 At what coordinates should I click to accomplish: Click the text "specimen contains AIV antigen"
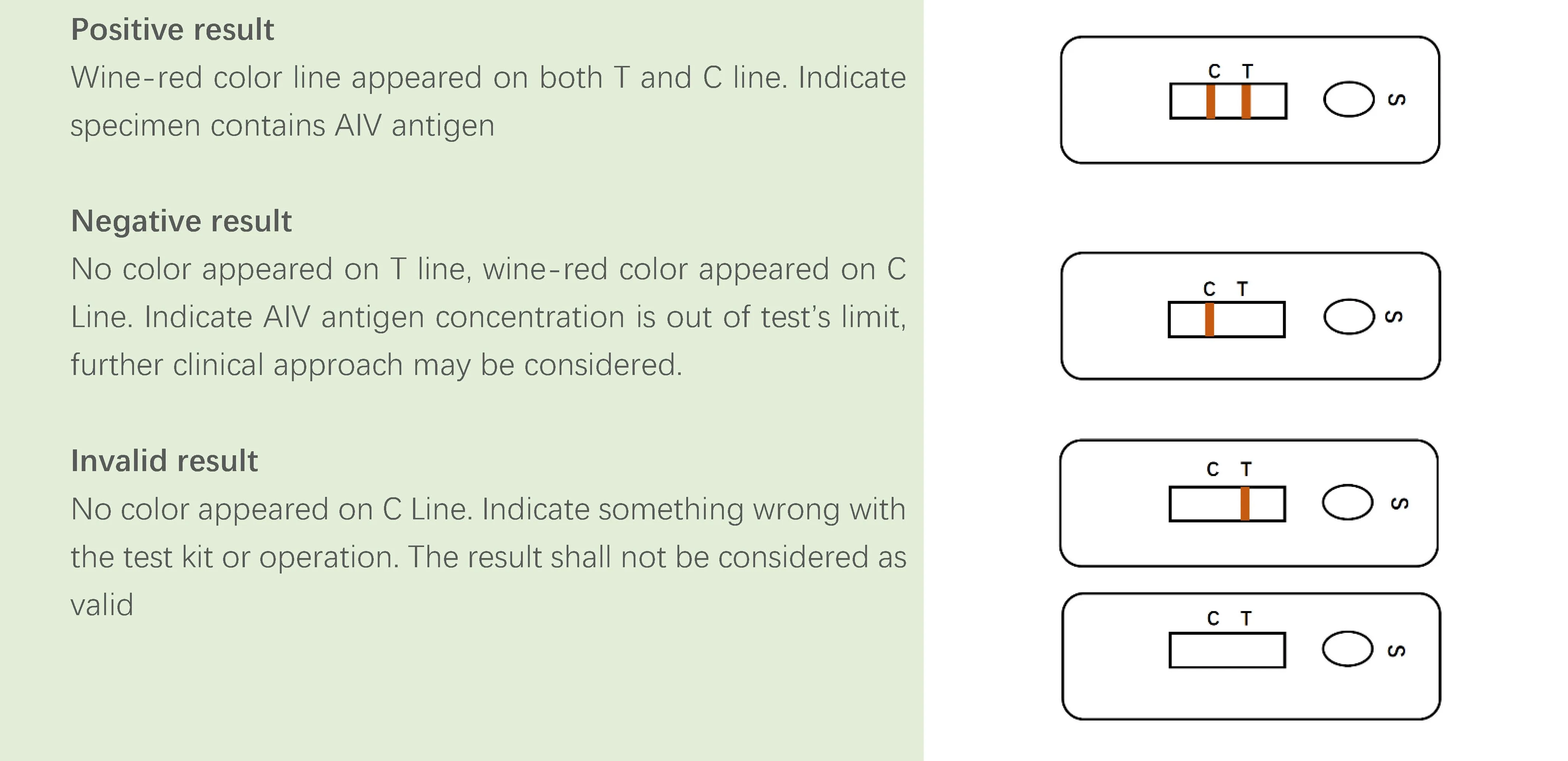click(282, 126)
